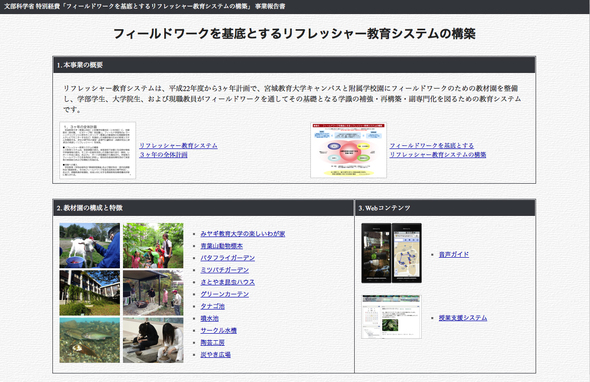Open the 噴水池 link

tap(210, 318)
